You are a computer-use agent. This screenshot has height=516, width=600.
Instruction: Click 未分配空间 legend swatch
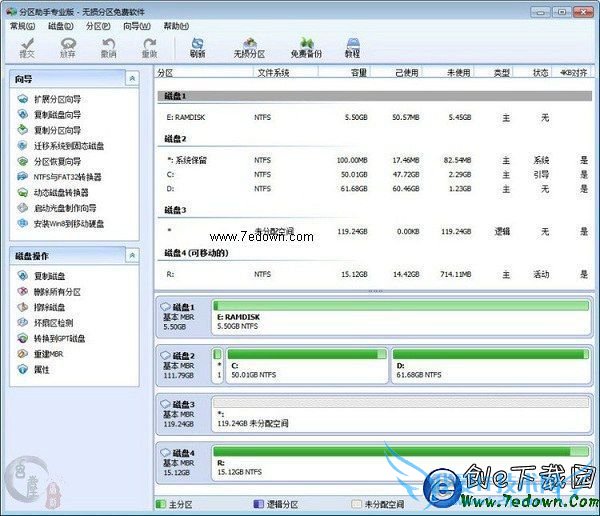point(356,504)
